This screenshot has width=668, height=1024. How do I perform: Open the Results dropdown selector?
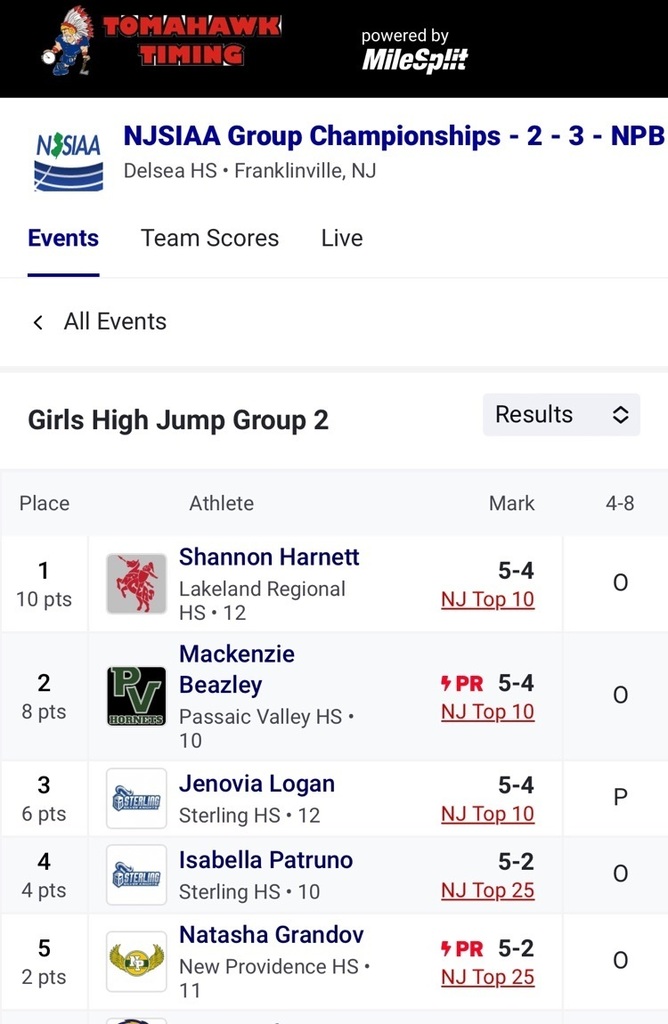[x=561, y=415]
